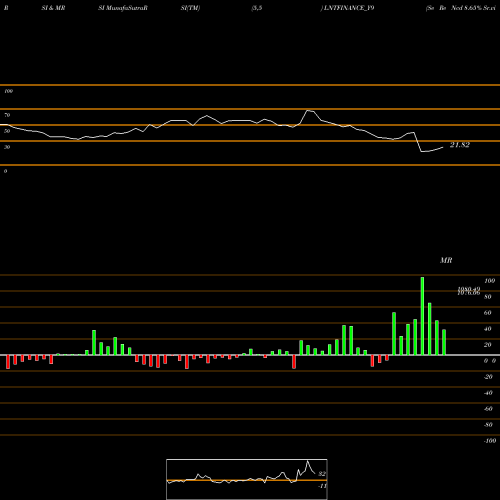The width and height of the screenshot is (500, 500).
Task: Click the '-60' MR axis label
Action: coord(488,409)
